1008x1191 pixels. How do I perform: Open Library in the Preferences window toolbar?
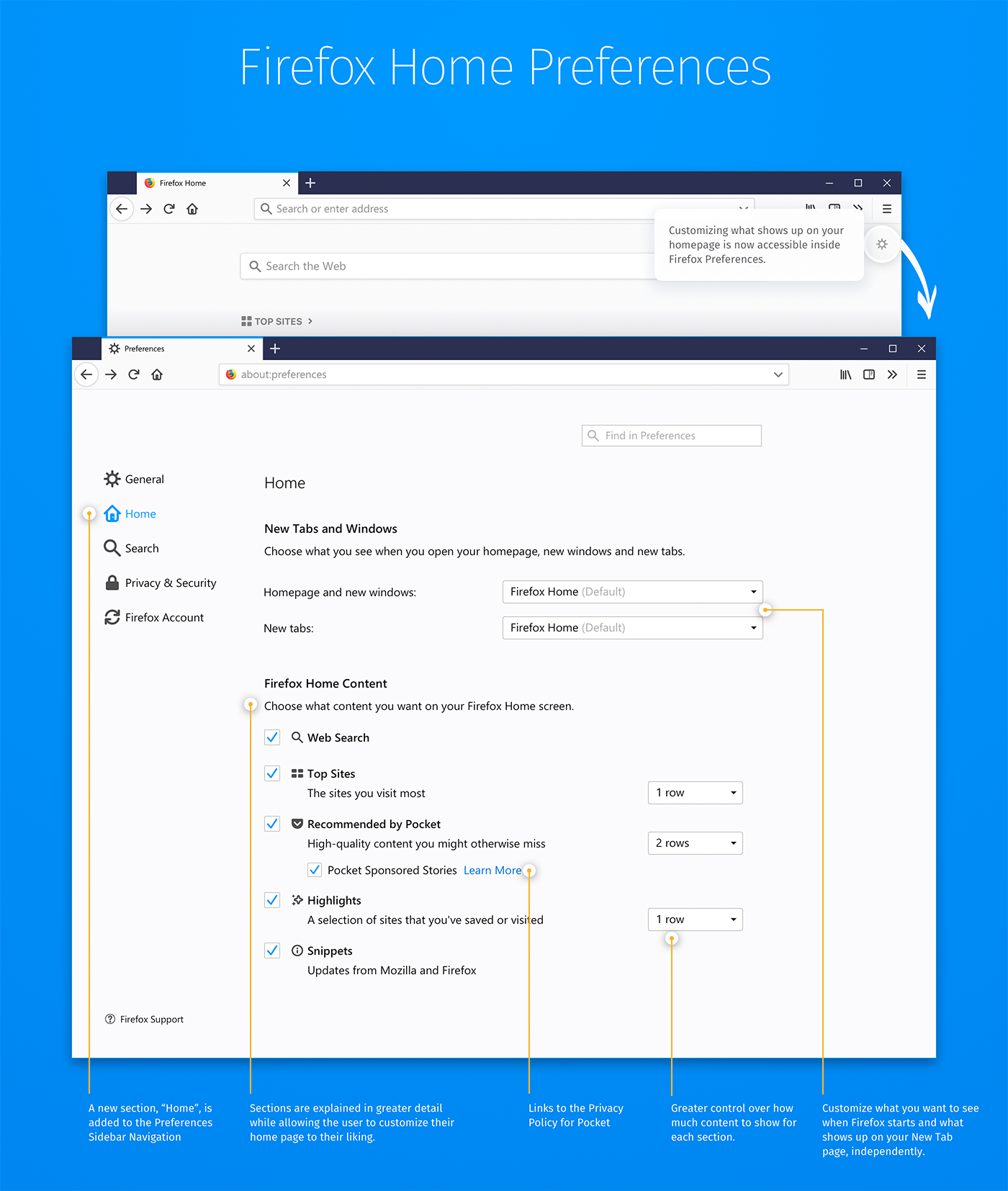tap(846, 374)
